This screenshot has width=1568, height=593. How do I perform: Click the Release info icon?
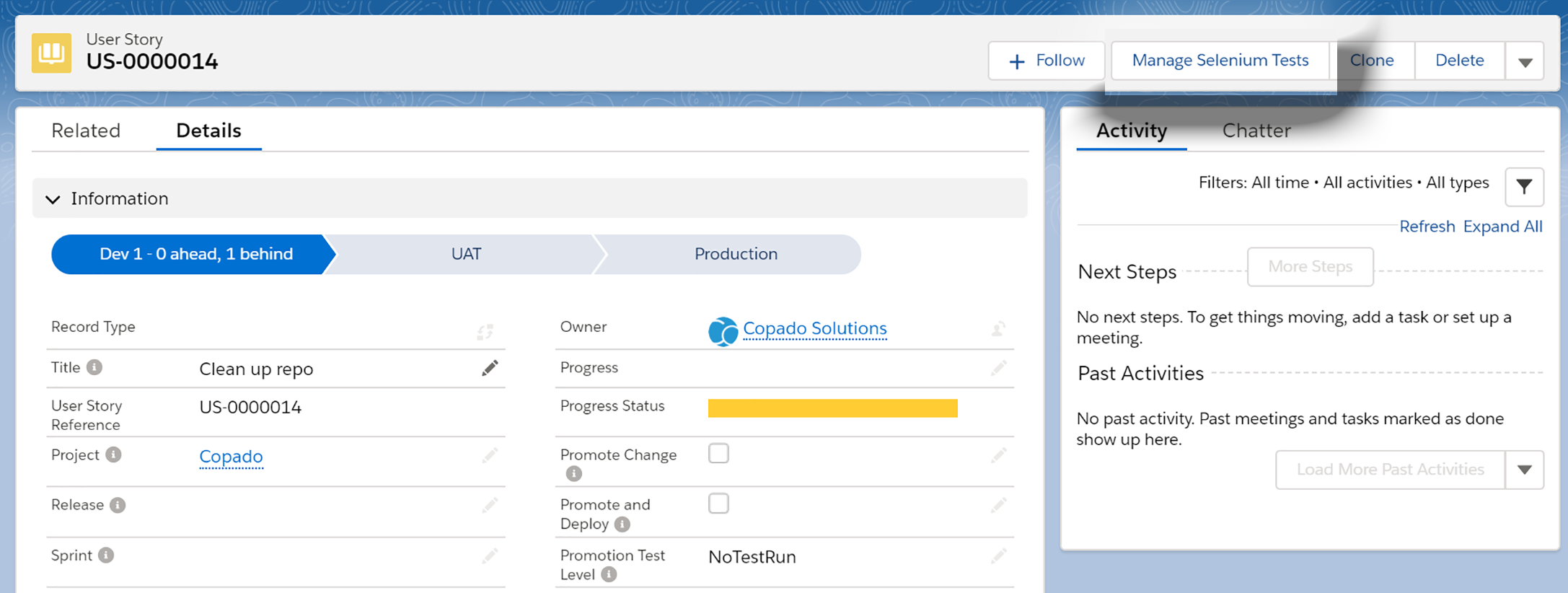118,505
